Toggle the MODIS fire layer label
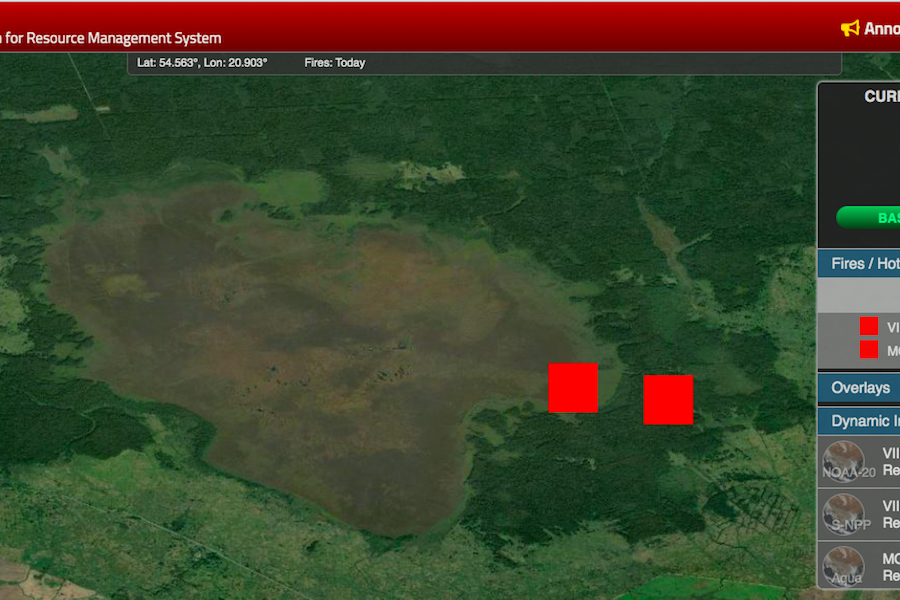 coord(892,351)
